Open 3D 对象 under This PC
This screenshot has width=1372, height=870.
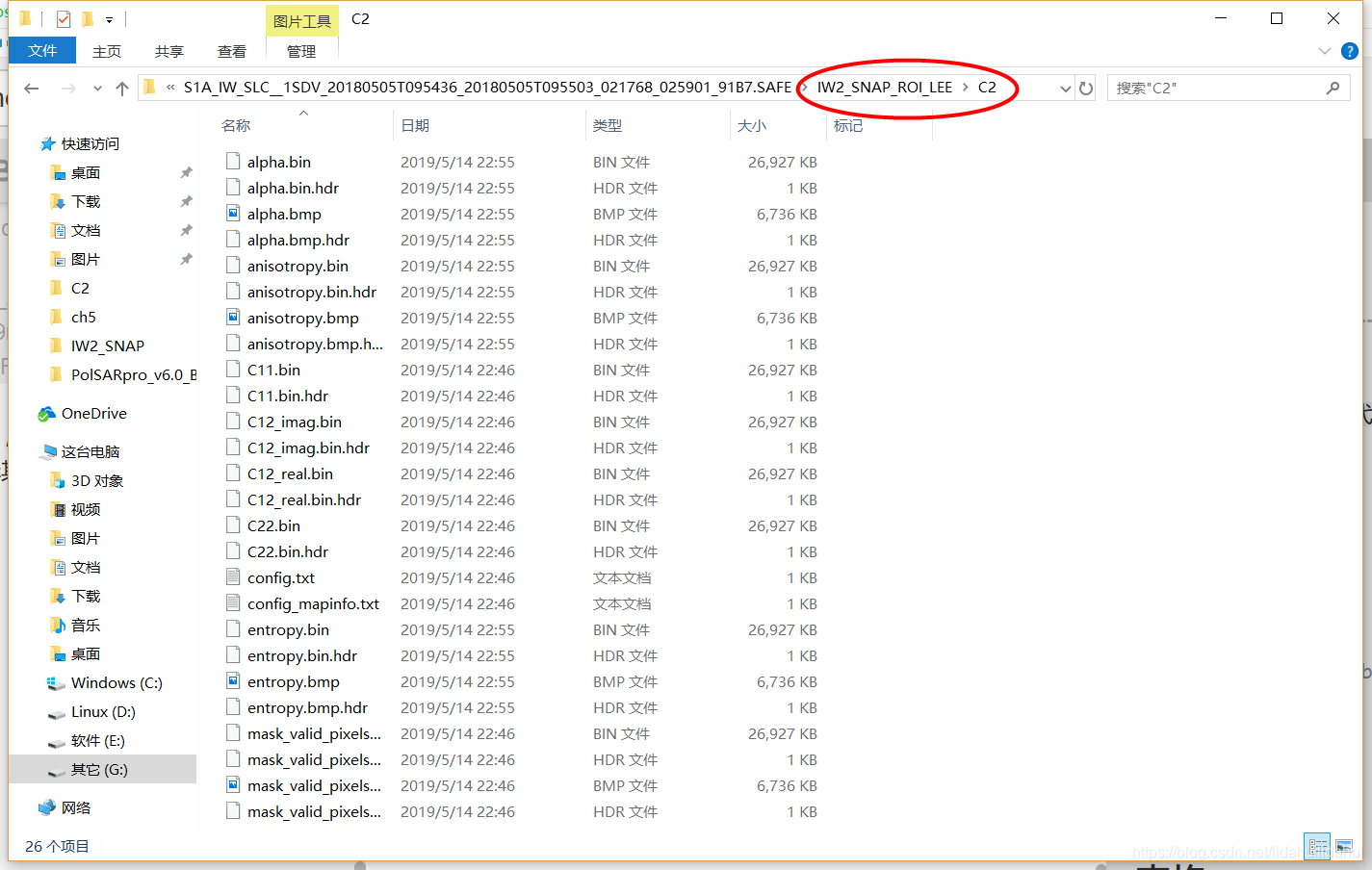point(97,481)
